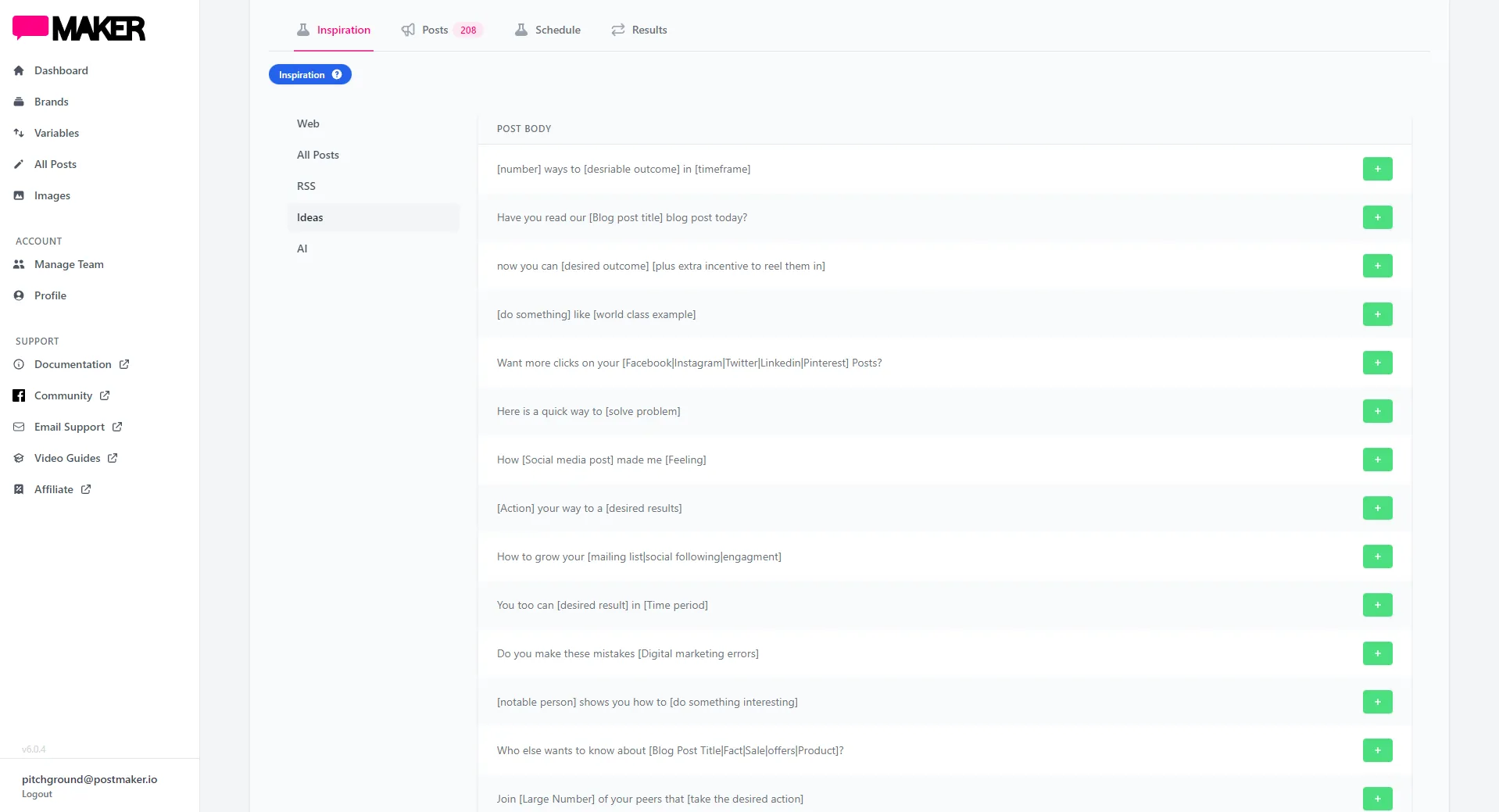Image resolution: width=1499 pixels, height=812 pixels.
Task: Click the Manage Team people icon
Action: [x=19, y=264]
